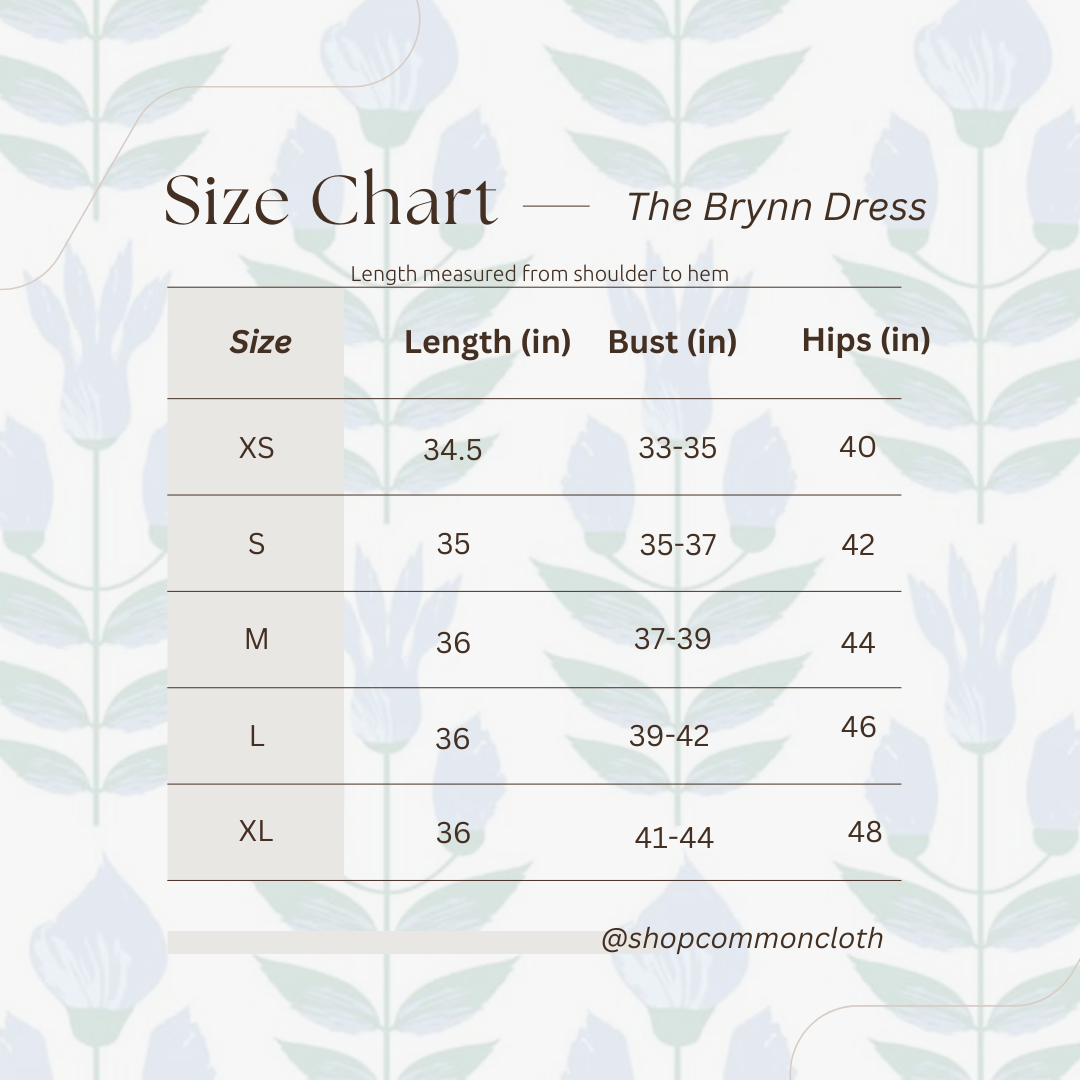
Task: Select the "Size" column header
Action: point(260,342)
